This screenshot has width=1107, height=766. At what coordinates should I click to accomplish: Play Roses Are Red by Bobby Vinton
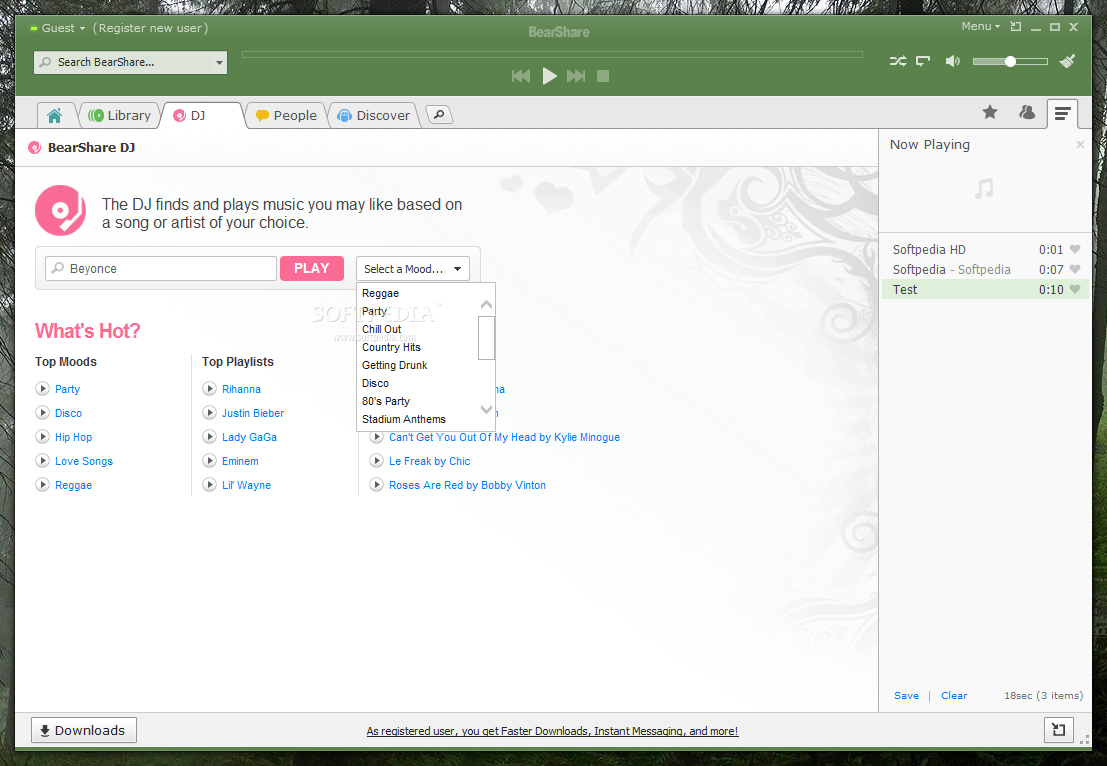(377, 484)
